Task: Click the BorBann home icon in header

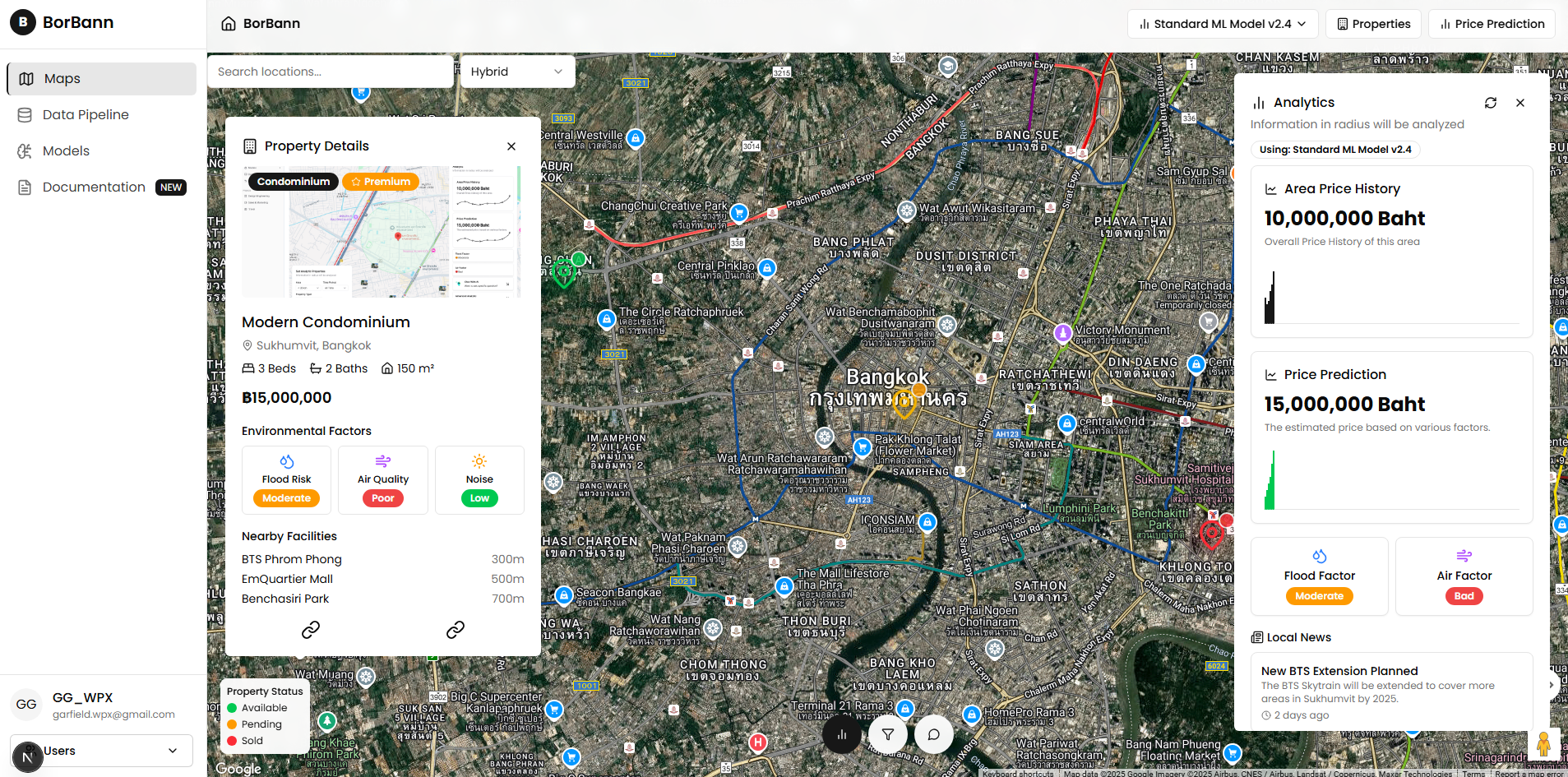Action: tap(229, 24)
